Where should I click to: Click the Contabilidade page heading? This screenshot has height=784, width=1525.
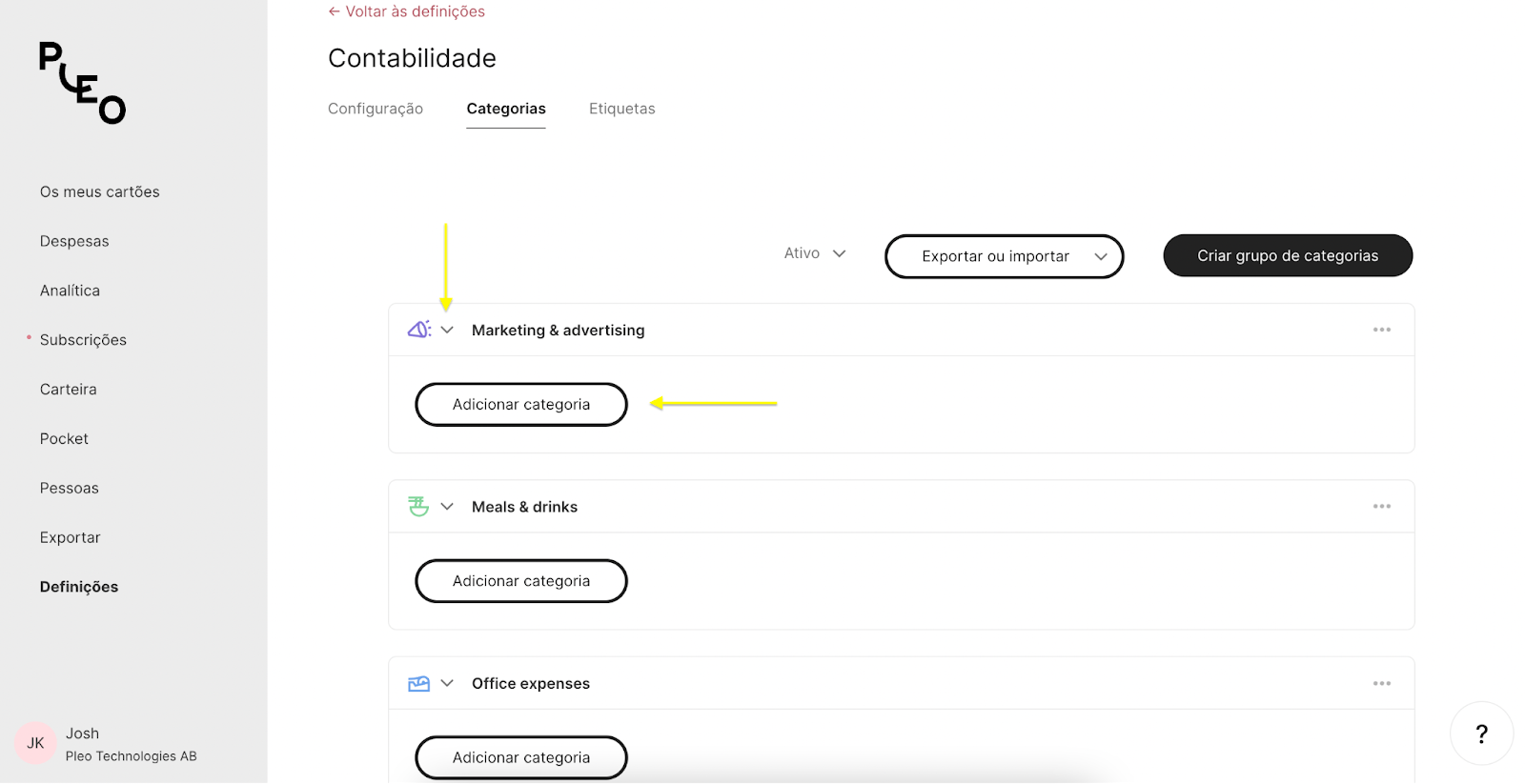tap(412, 58)
